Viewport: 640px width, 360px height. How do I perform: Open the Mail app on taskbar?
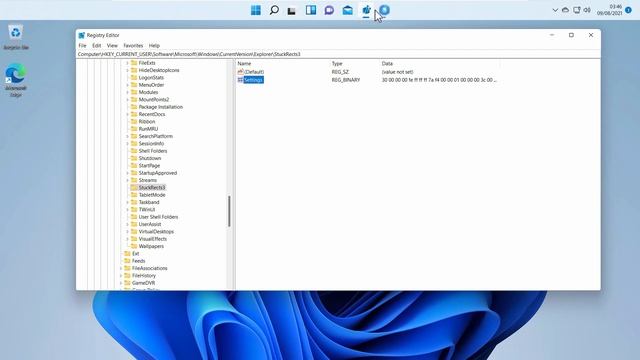pyautogui.click(x=348, y=10)
